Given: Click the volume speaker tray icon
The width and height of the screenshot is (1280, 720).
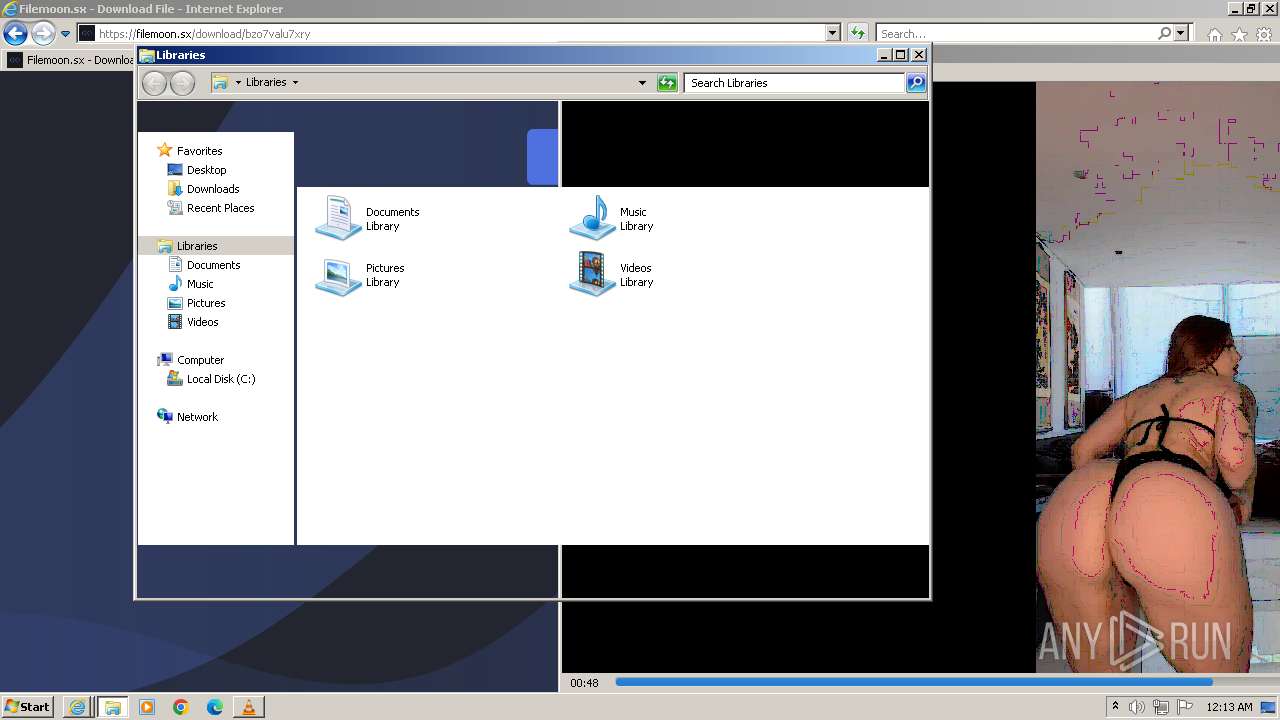Looking at the screenshot, I should tap(1137, 707).
